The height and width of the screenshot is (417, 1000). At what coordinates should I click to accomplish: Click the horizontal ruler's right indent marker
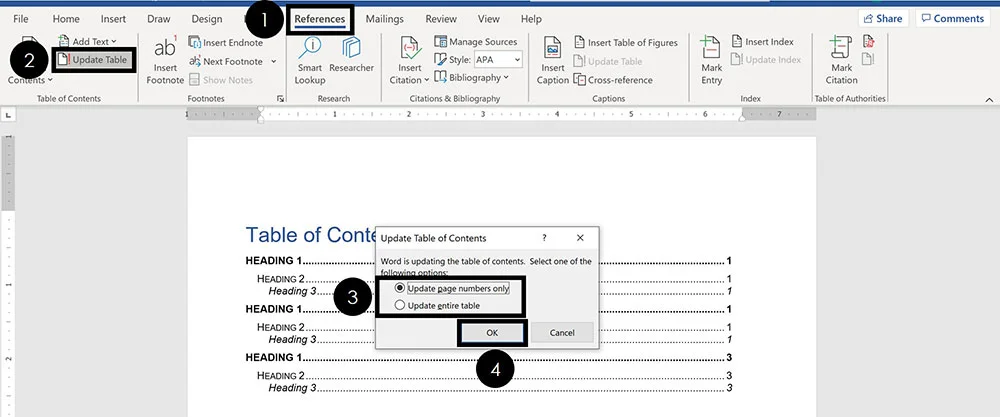click(742, 118)
